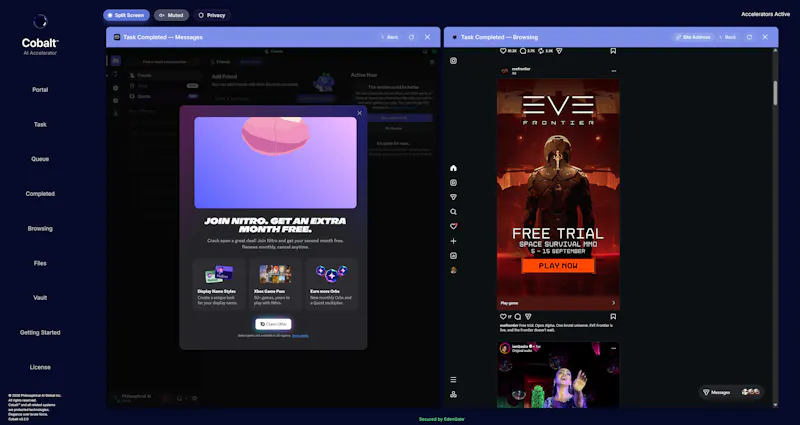Viewport: 800px width, 425px height.
Task: Click the Claim Offer button
Action: click(x=273, y=324)
